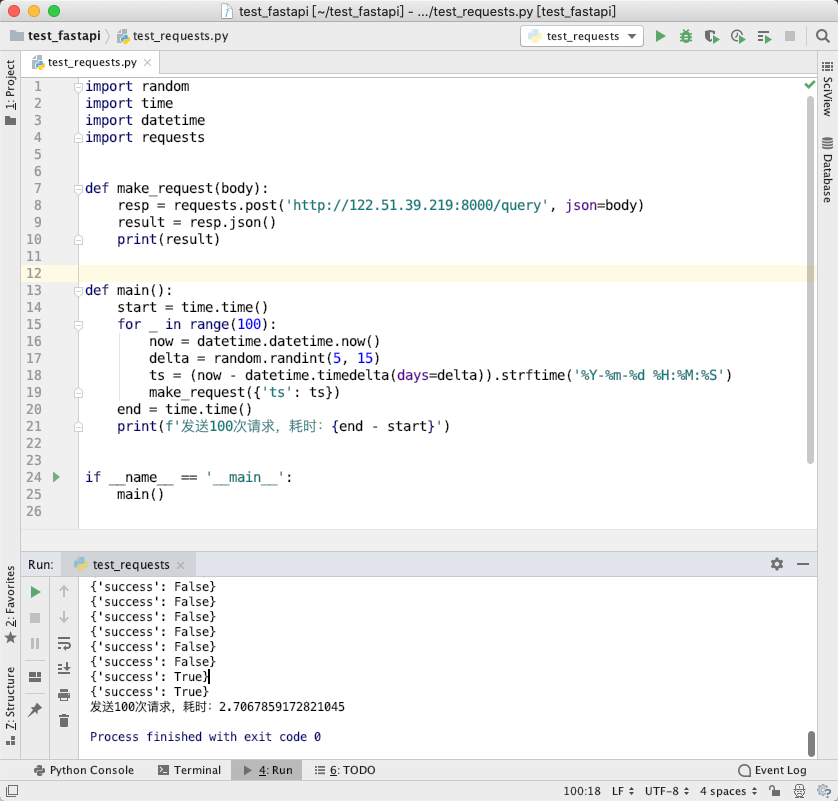838x801 pixels.
Task: Open the Event Log
Action: click(x=772, y=770)
